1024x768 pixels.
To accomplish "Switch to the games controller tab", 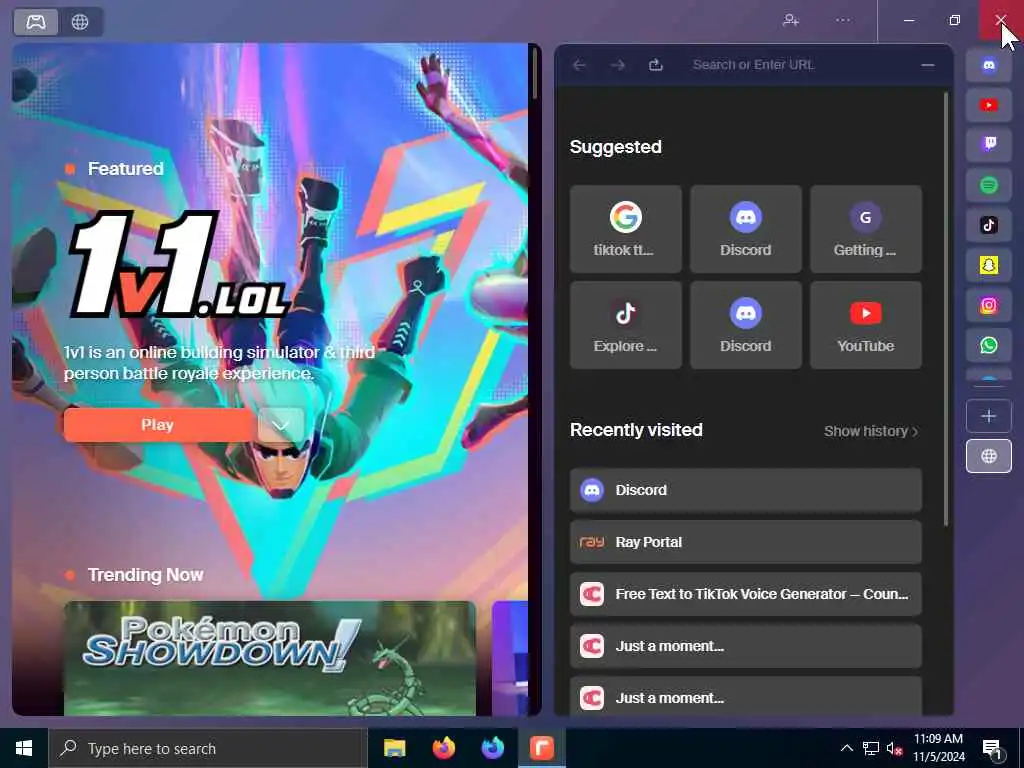I will point(36,22).
